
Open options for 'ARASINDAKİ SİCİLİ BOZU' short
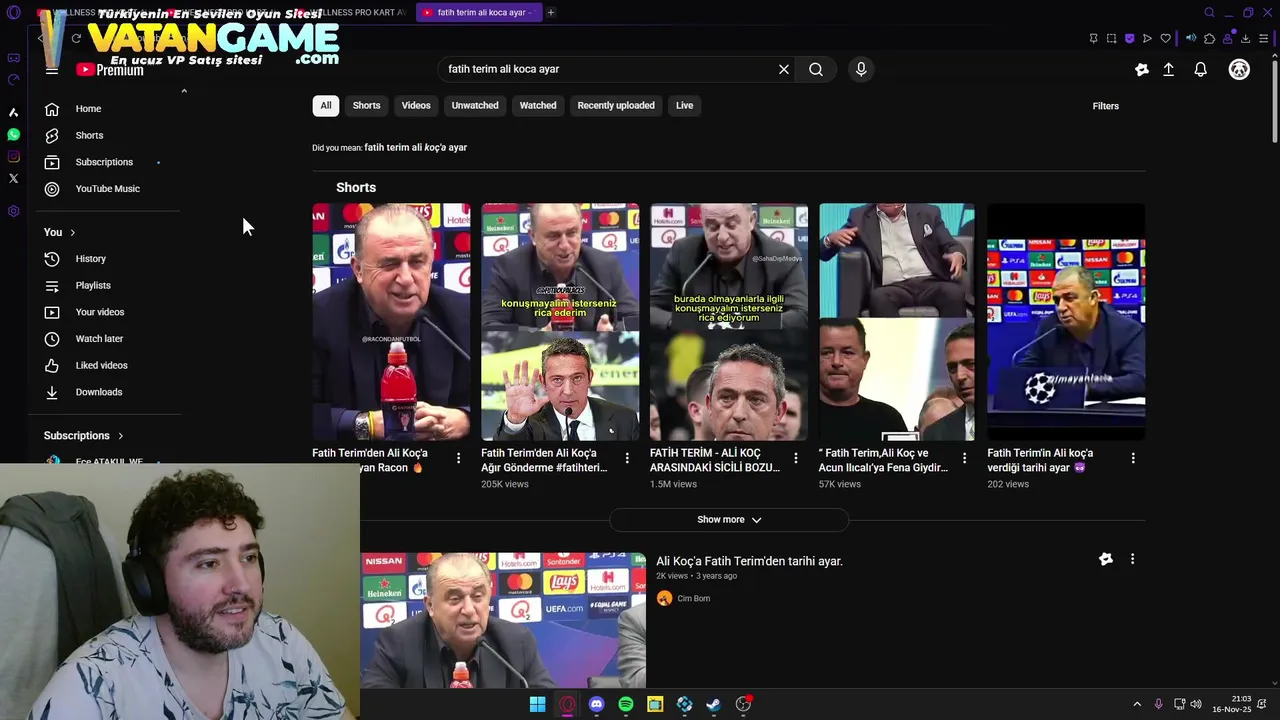796,458
